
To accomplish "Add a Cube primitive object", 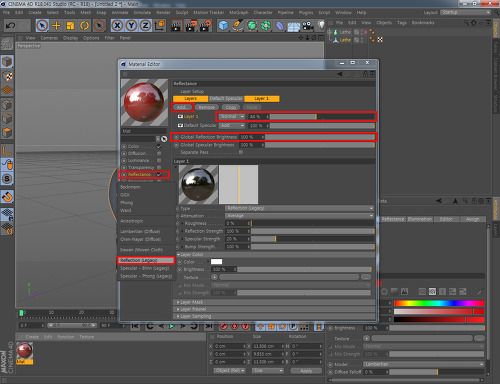I will [x=223, y=25].
